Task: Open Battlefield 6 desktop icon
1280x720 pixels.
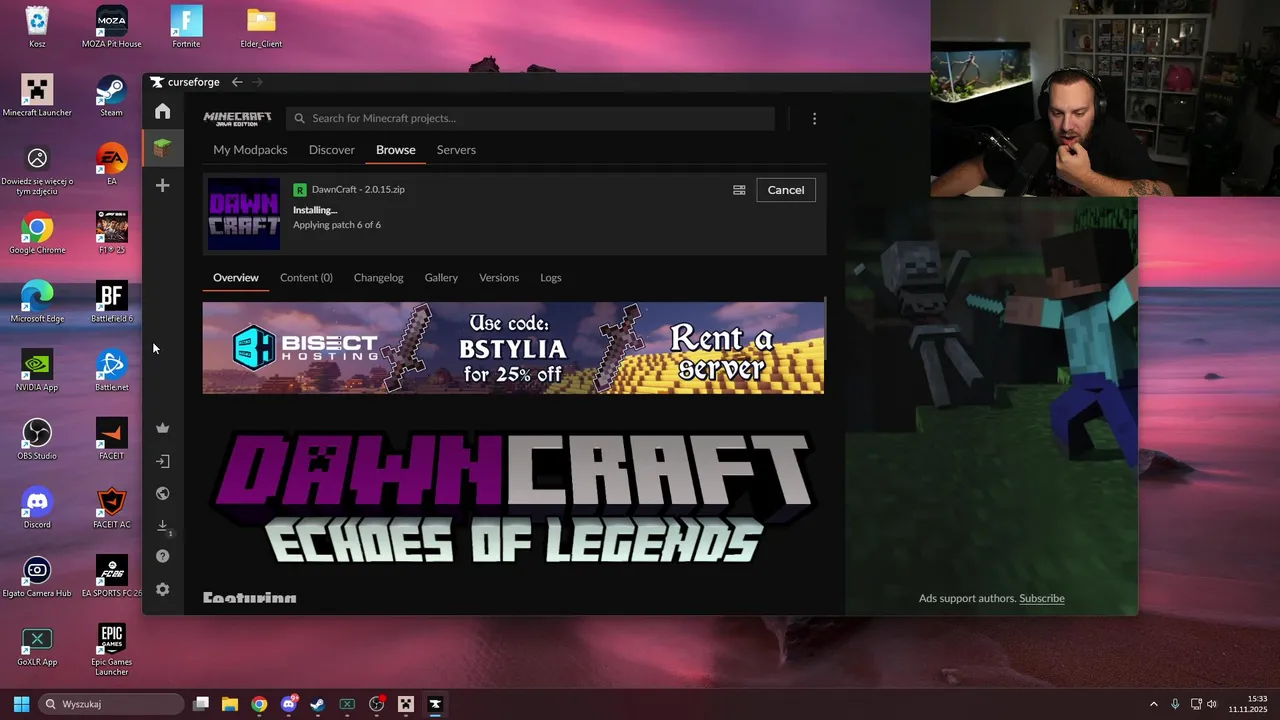Action: [112, 302]
